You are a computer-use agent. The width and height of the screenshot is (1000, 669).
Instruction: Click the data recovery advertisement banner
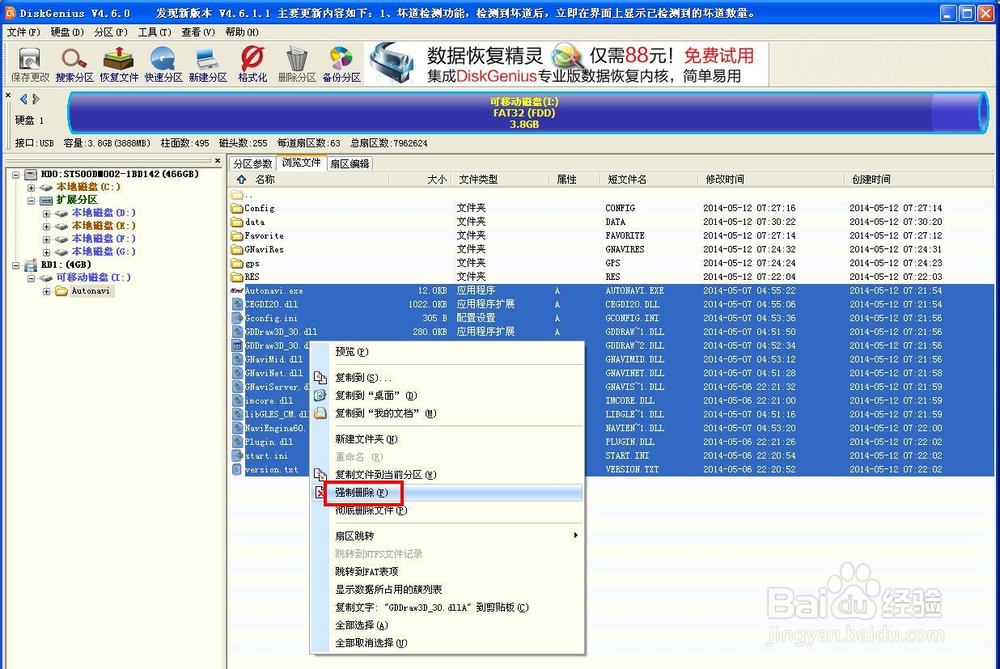[566, 64]
